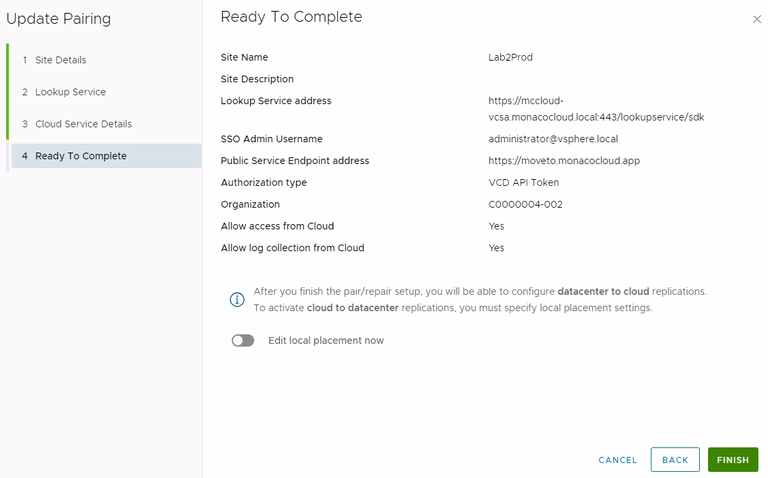Click the 'Update Pairing' wizard title

tap(59, 19)
